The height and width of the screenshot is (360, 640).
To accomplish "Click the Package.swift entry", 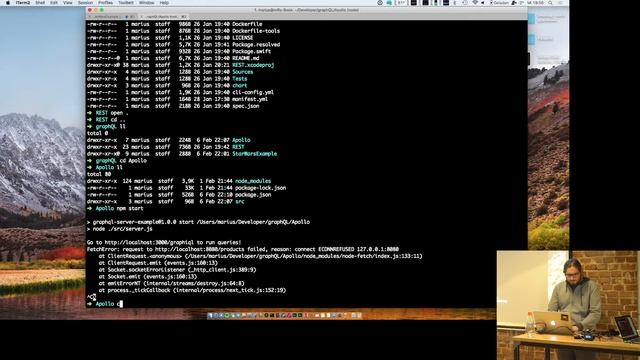I will [x=251, y=51].
